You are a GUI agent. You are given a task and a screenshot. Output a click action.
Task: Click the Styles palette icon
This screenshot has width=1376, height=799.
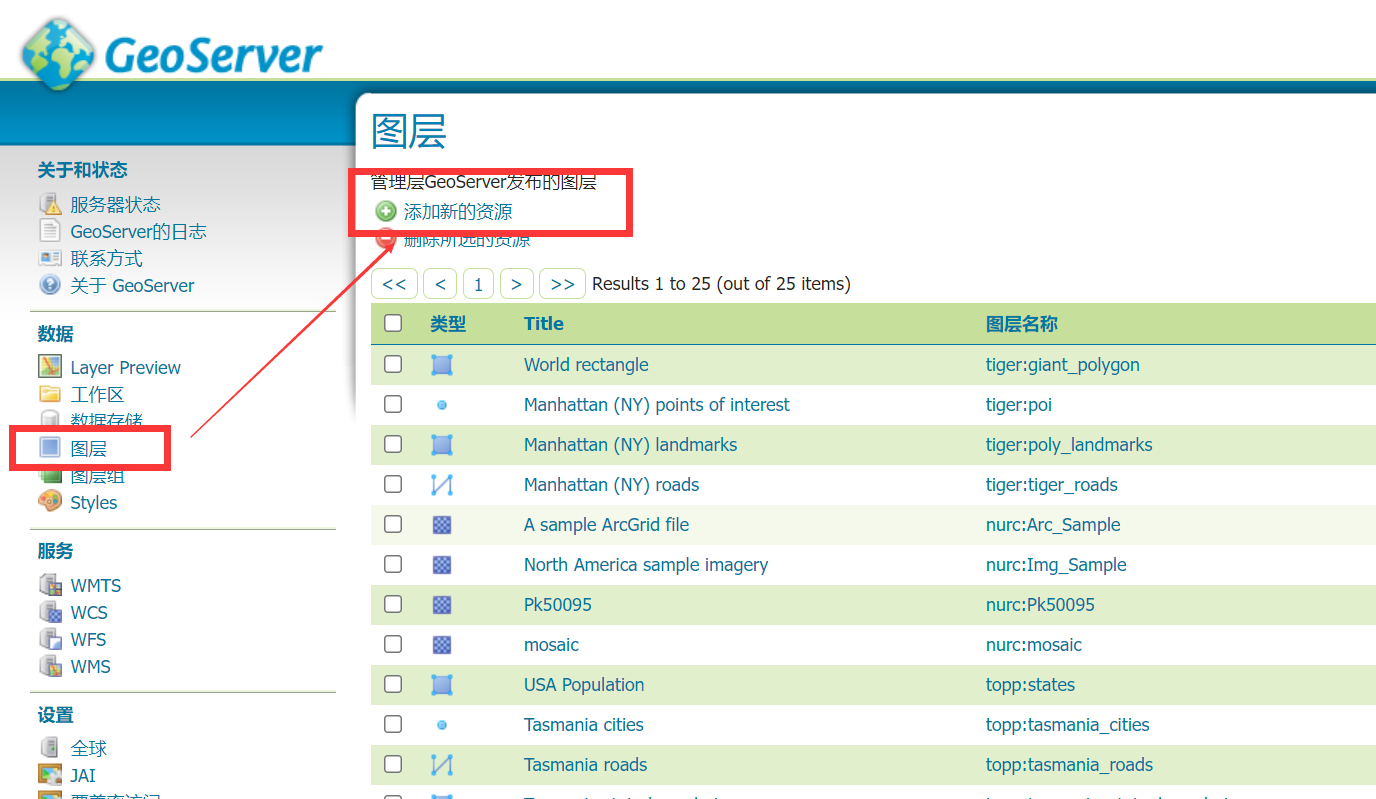(x=50, y=502)
